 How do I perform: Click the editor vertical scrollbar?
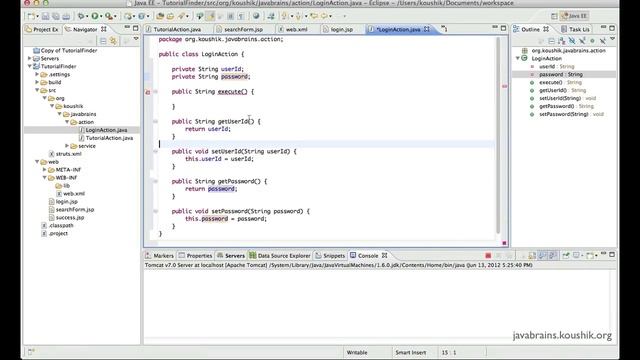click(498, 136)
